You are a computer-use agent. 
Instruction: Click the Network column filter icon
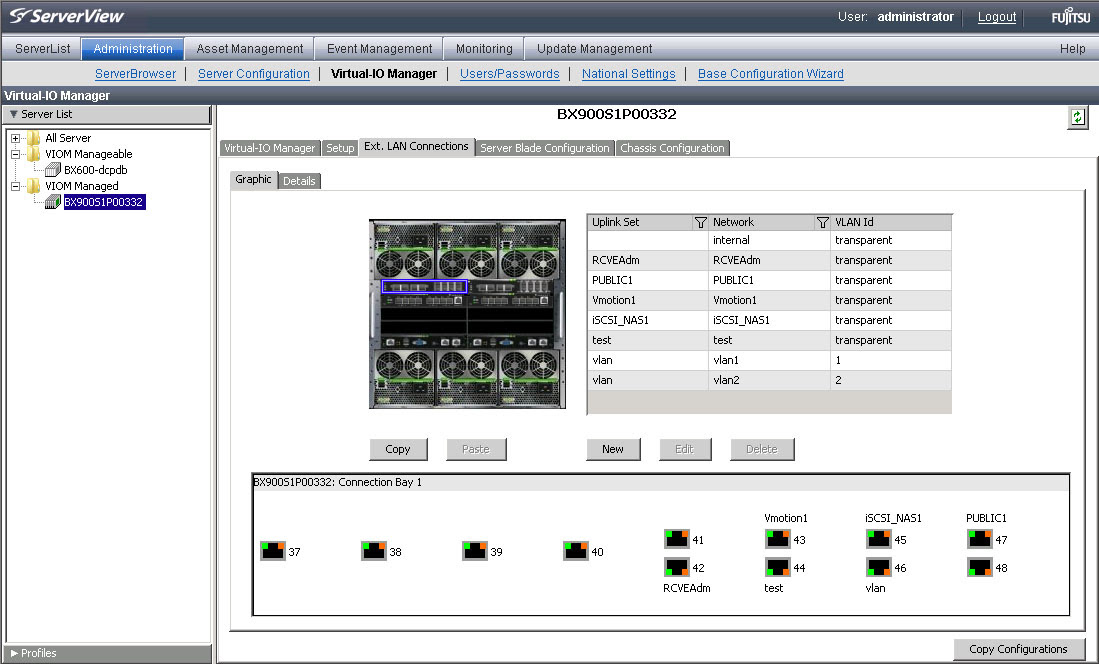822,222
